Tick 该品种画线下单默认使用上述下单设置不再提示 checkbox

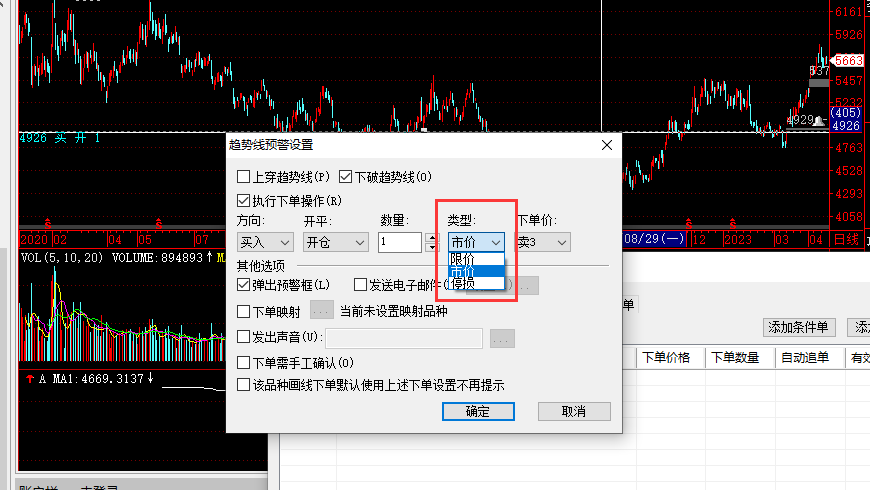tap(243, 385)
